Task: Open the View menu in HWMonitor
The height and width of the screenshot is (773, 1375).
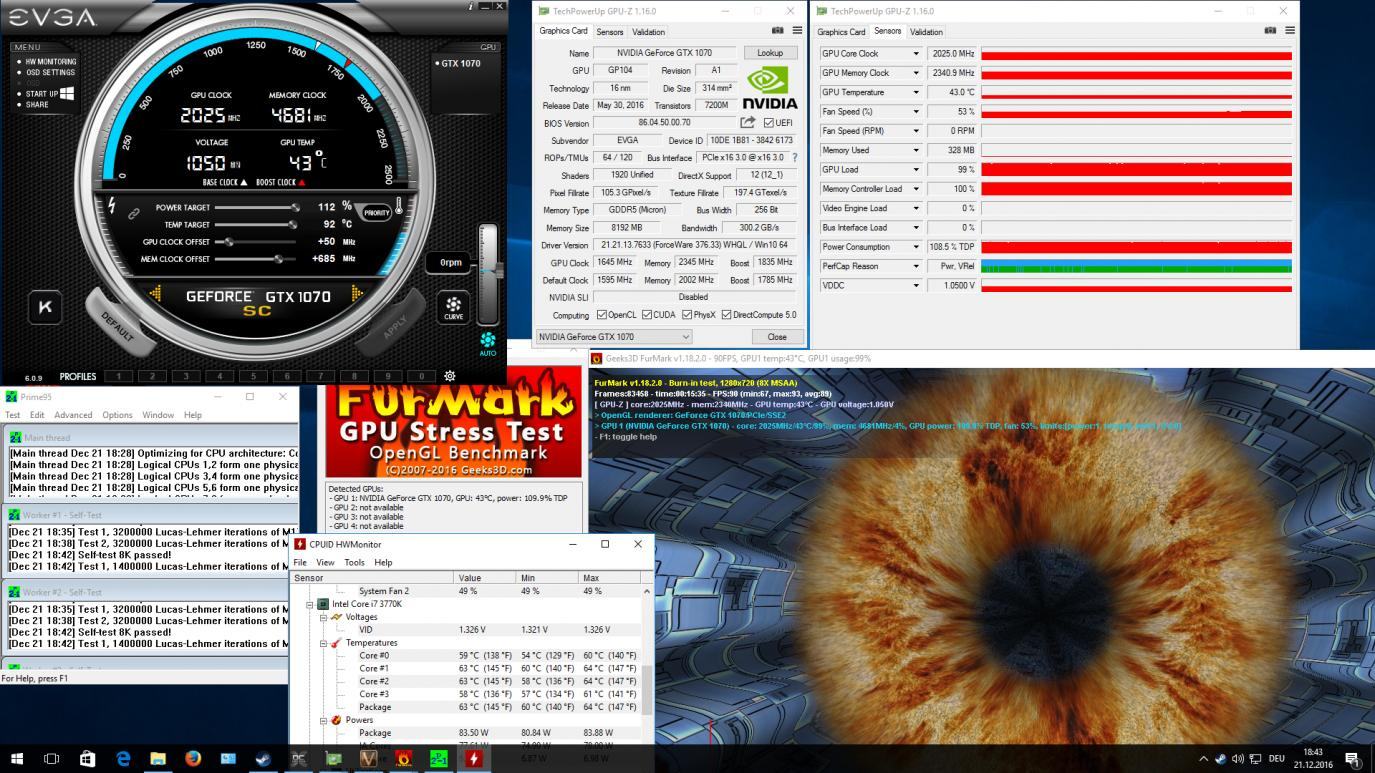Action: pos(325,562)
